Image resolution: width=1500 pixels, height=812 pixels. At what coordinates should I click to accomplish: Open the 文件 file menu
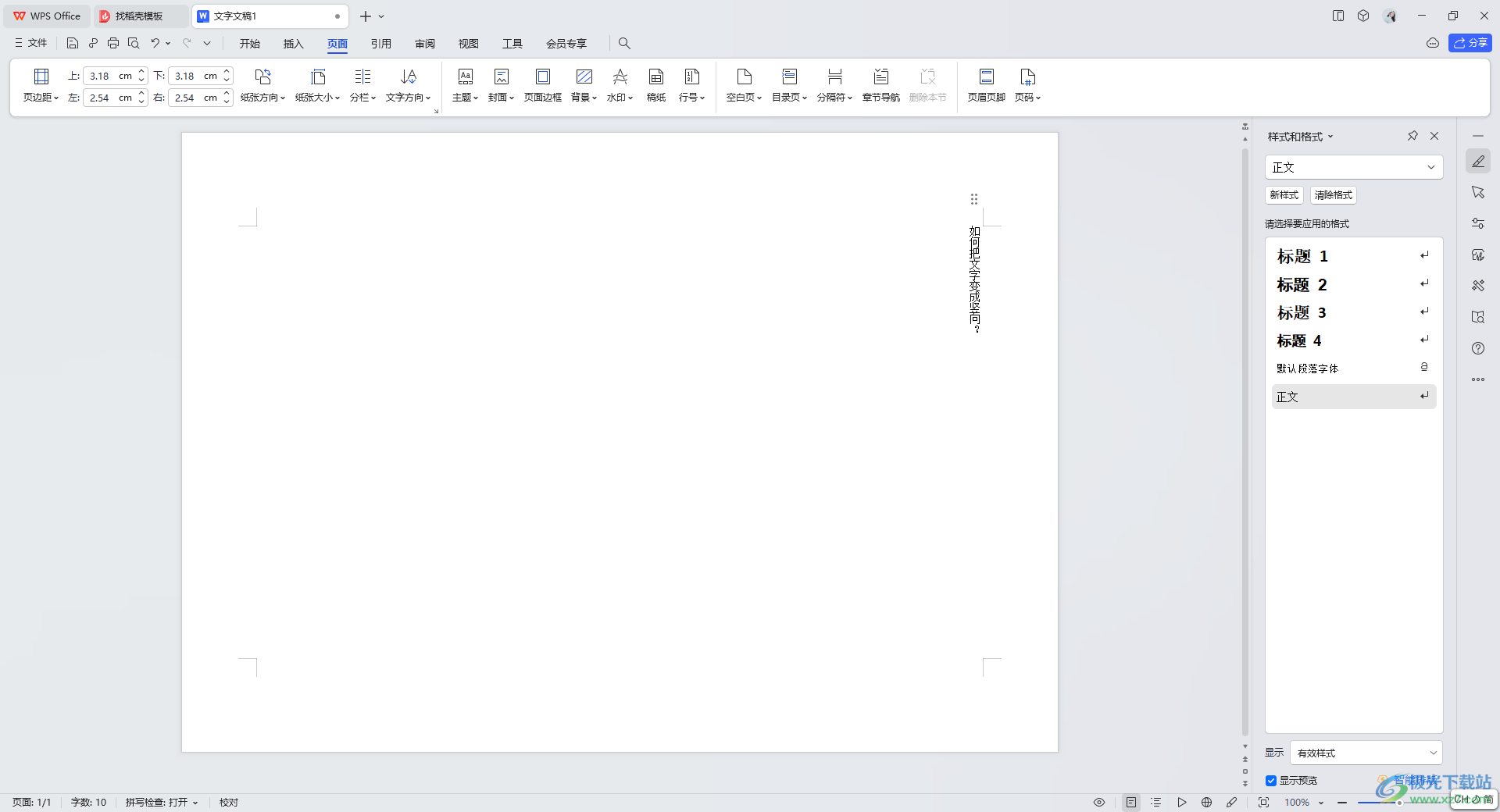tap(31, 43)
